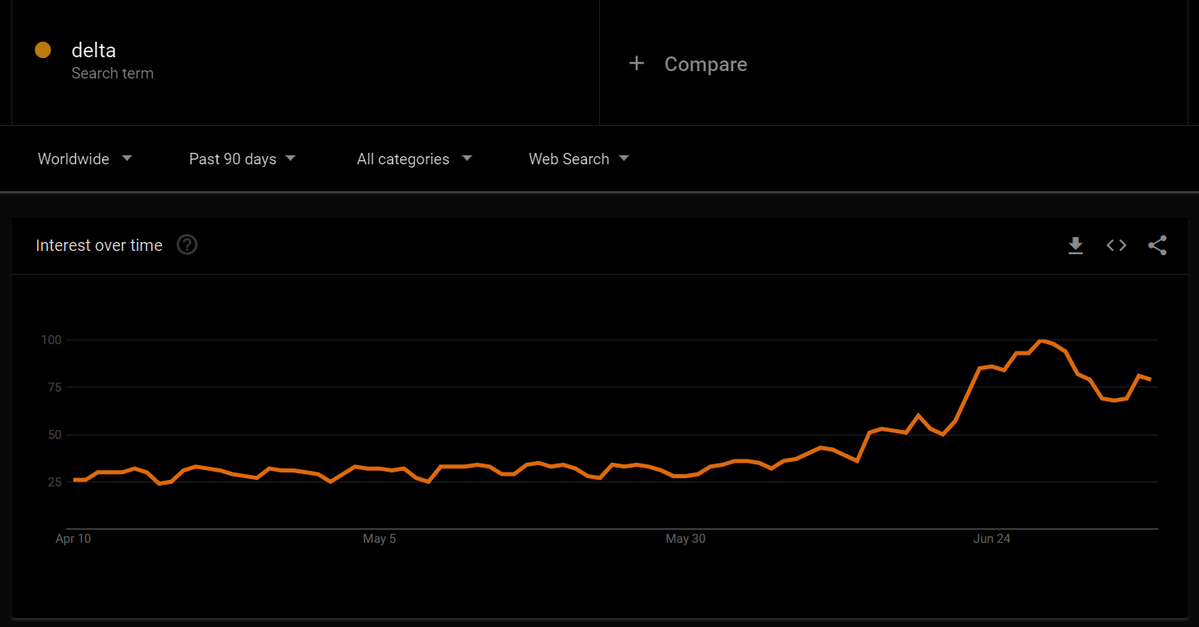Expand the All categories dropdown
Image resolution: width=1199 pixels, height=627 pixels.
tap(414, 159)
